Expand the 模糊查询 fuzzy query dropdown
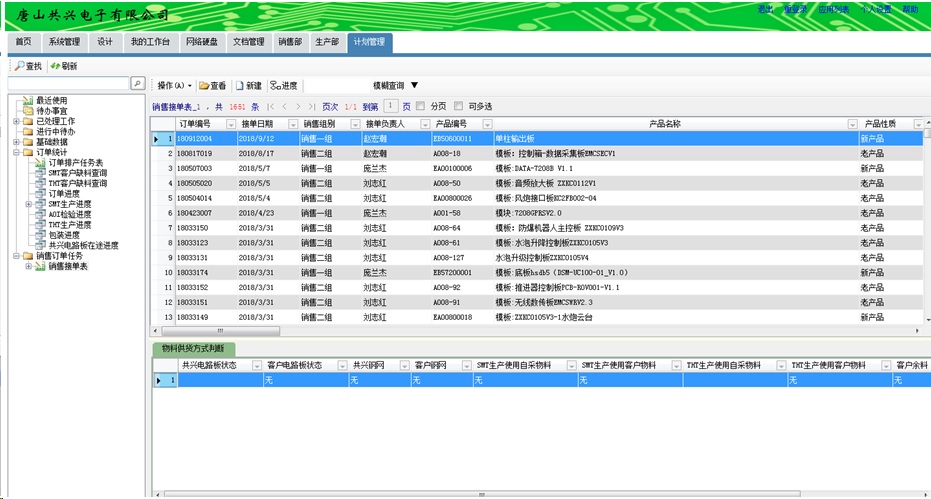Screen dimensions: 931x499 click(x=414, y=86)
